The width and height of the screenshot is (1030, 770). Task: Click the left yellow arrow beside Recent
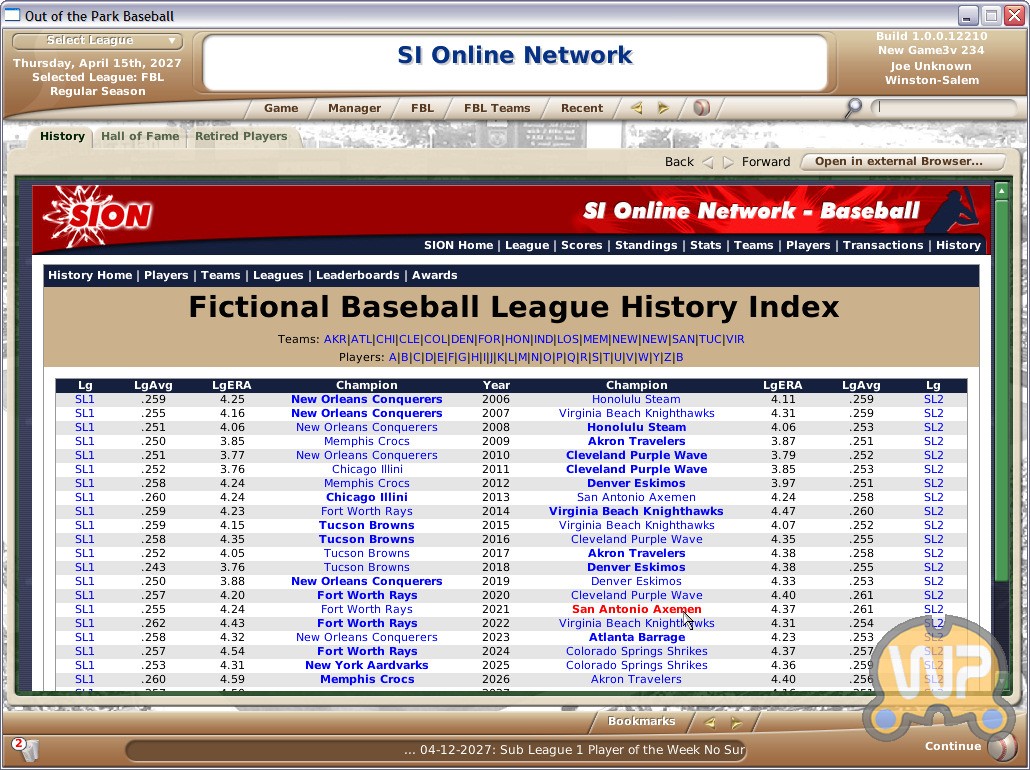tap(636, 108)
